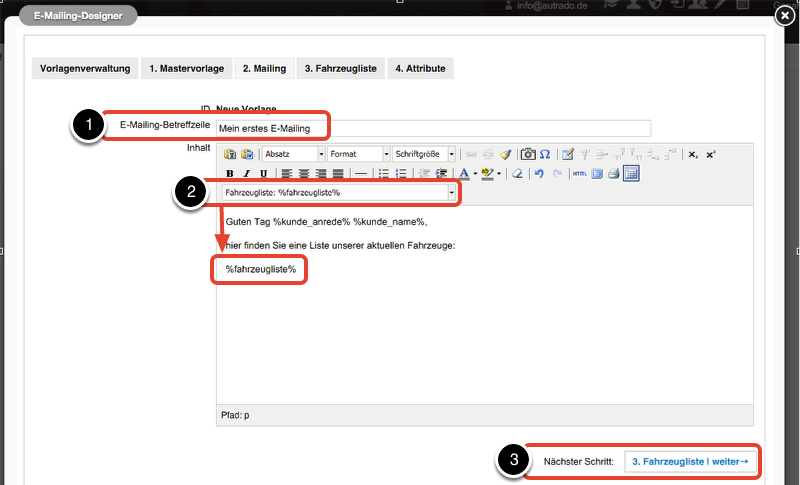Click the Indent icon
800x485 pixels.
tap(441, 173)
